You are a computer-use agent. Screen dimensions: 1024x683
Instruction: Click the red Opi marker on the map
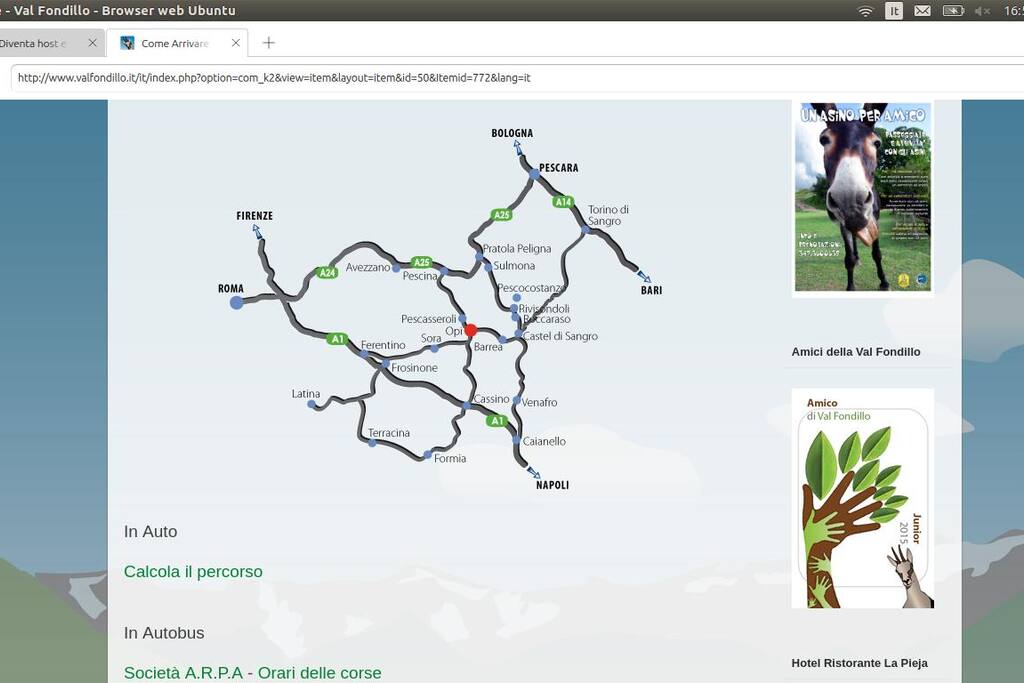click(x=470, y=330)
